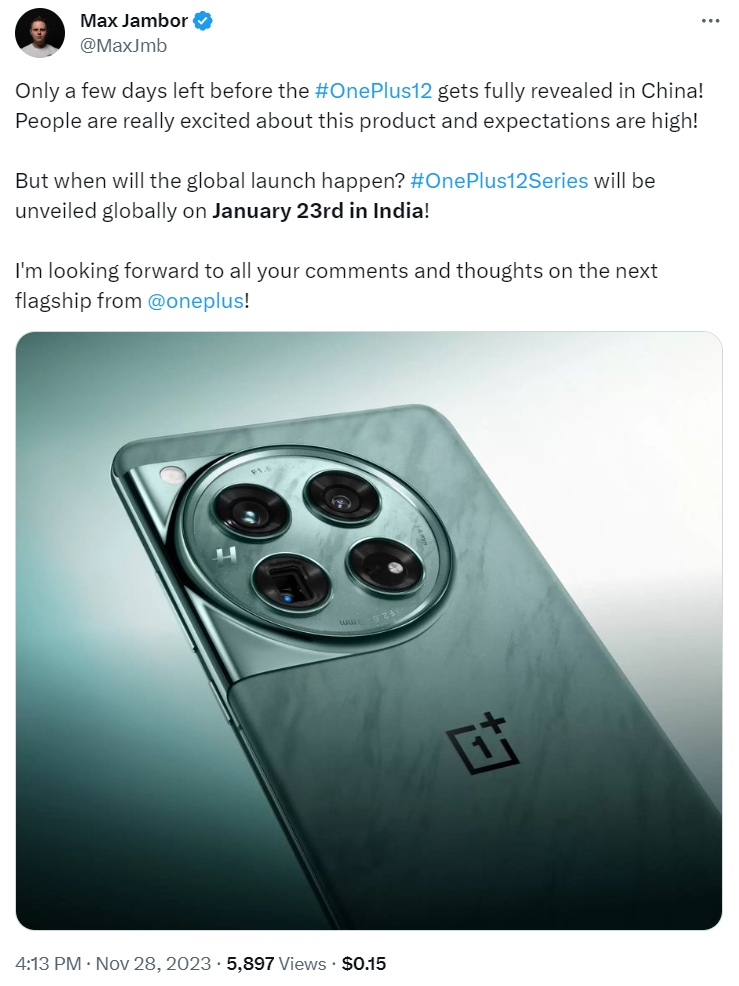Click the Hasselblad H logo on camera module
Screen dimensions: 739x986
(x=225, y=555)
